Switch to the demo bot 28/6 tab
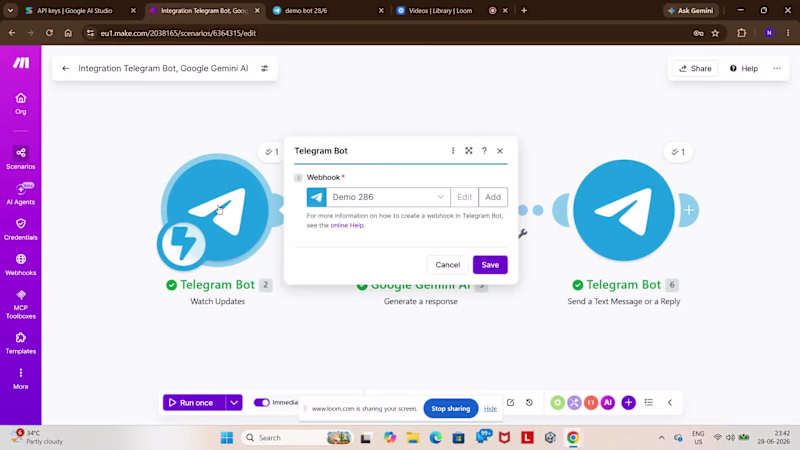This screenshot has width=800, height=450. pyautogui.click(x=327, y=10)
